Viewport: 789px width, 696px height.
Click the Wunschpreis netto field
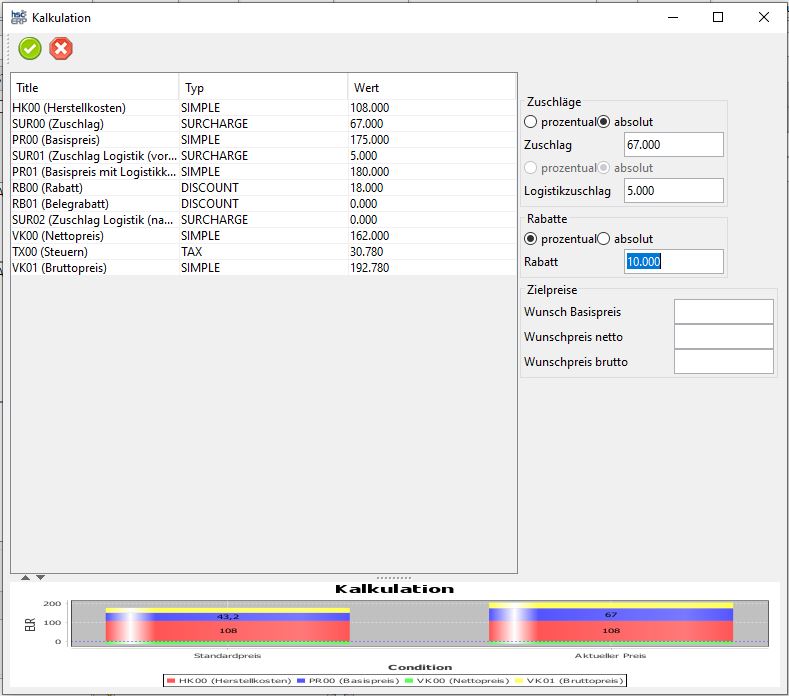point(723,337)
